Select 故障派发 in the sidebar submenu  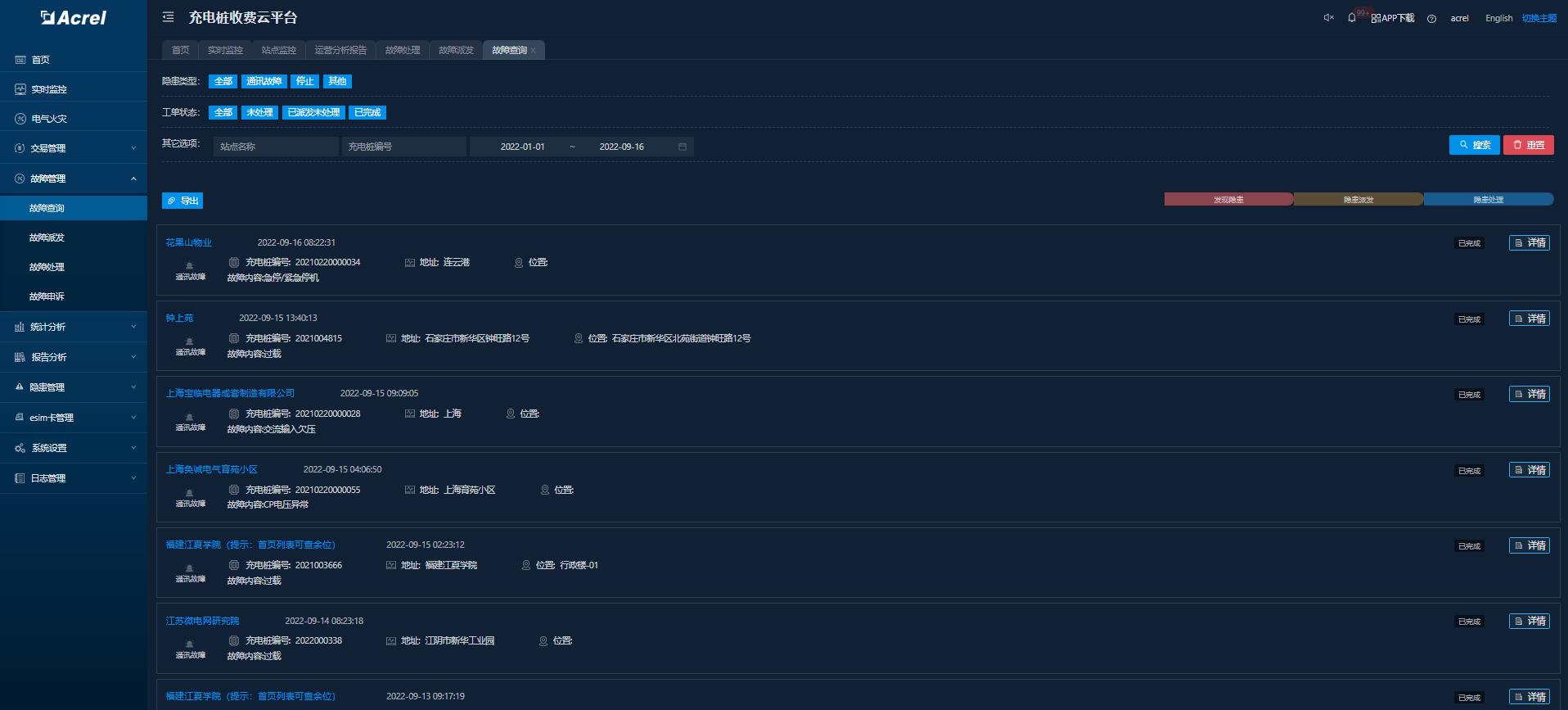pyautogui.click(x=74, y=237)
